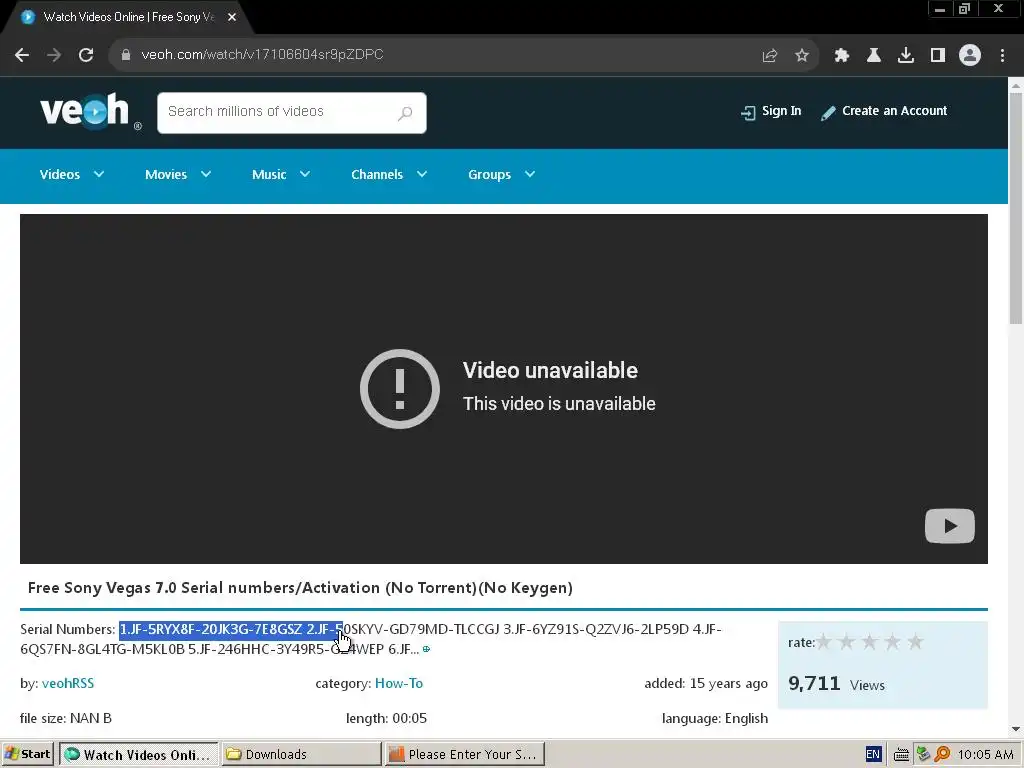The height and width of the screenshot is (768, 1024).
Task: Click the Video unavailable exclamation icon
Action: pyautogui.click(x=400, y=389)
